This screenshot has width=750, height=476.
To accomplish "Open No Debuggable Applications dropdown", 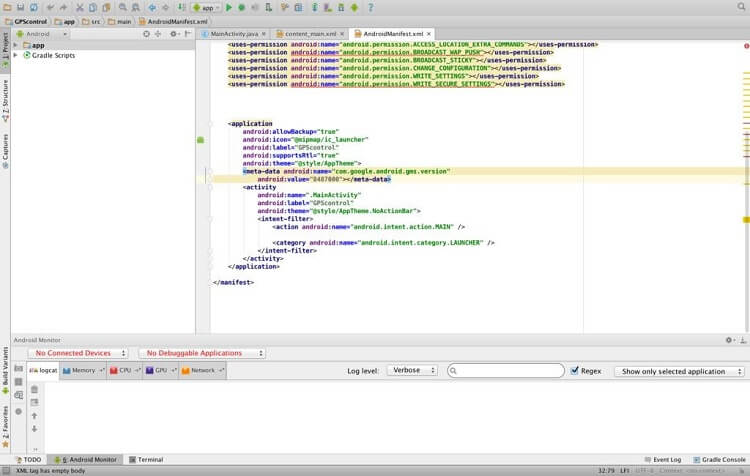I will [202, 353].
